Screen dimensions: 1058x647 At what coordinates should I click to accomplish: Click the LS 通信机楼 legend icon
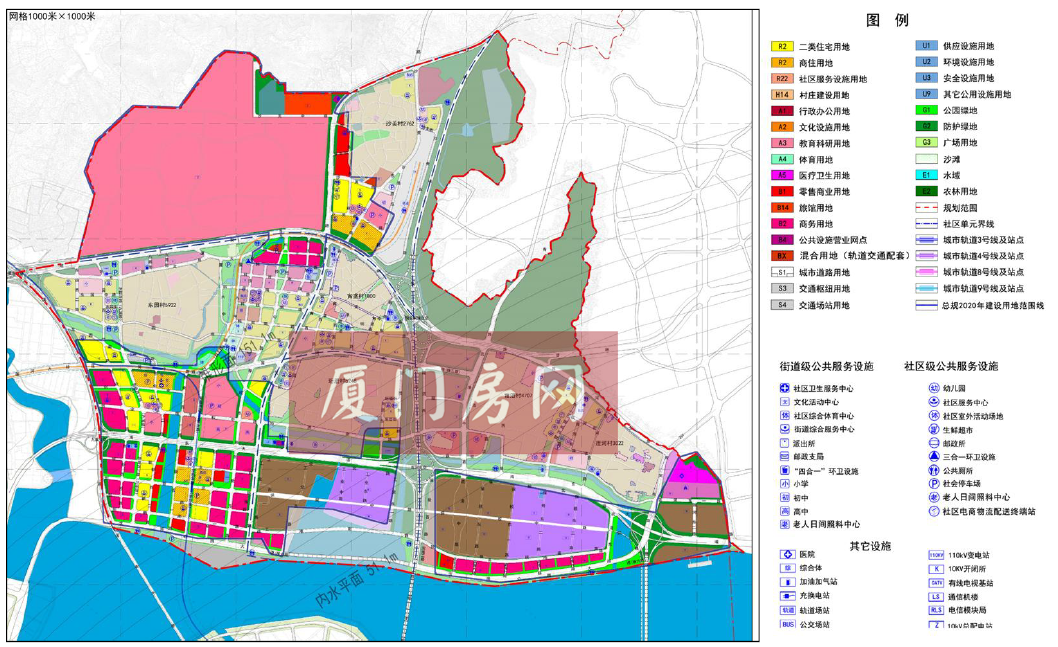pos(936,596)
